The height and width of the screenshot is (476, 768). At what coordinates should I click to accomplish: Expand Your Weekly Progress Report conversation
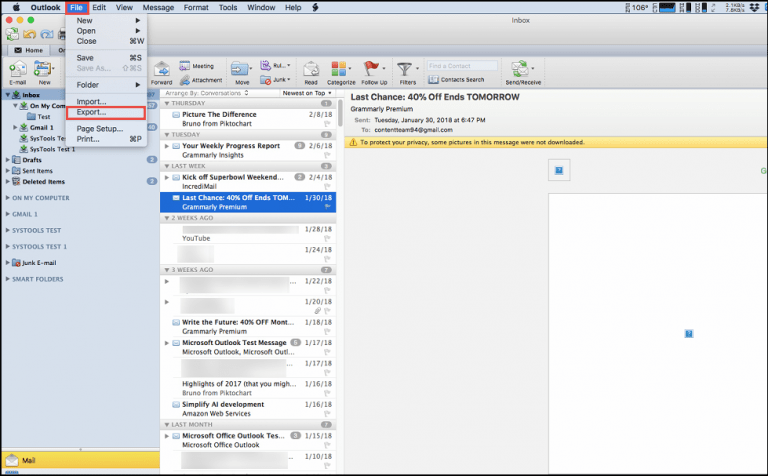[167, 146]
